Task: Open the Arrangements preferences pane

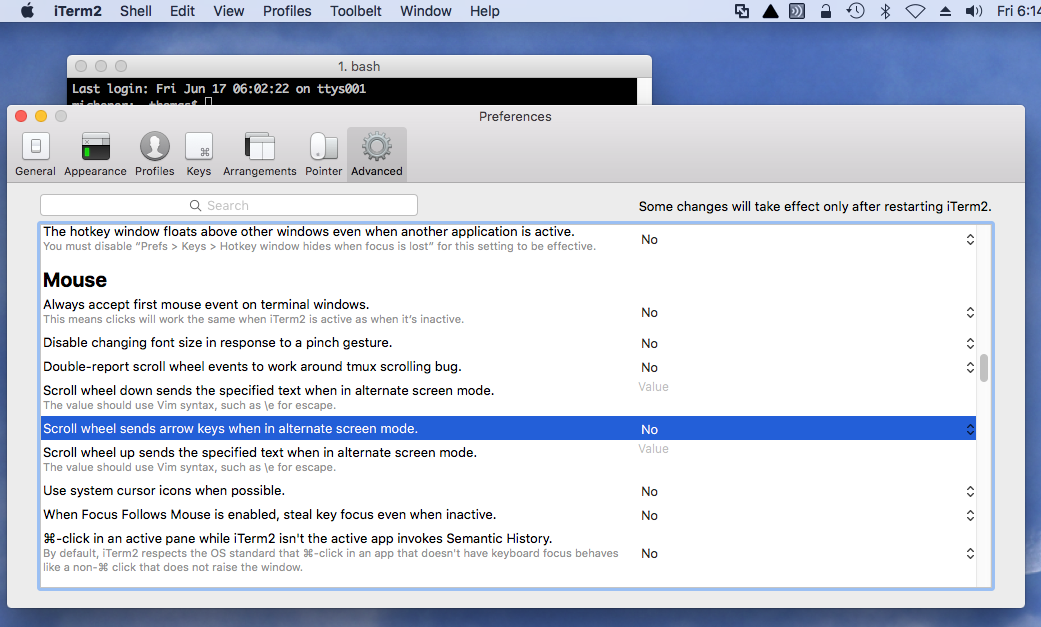Action: (260, 155)
